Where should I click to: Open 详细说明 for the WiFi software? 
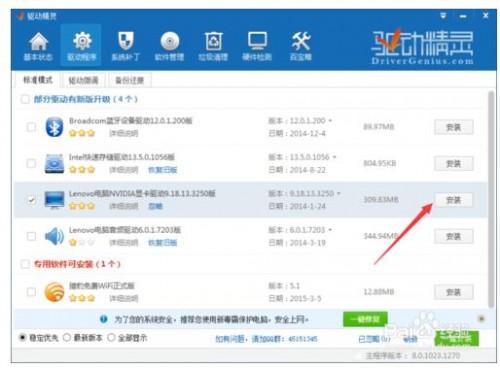(124, 298)
